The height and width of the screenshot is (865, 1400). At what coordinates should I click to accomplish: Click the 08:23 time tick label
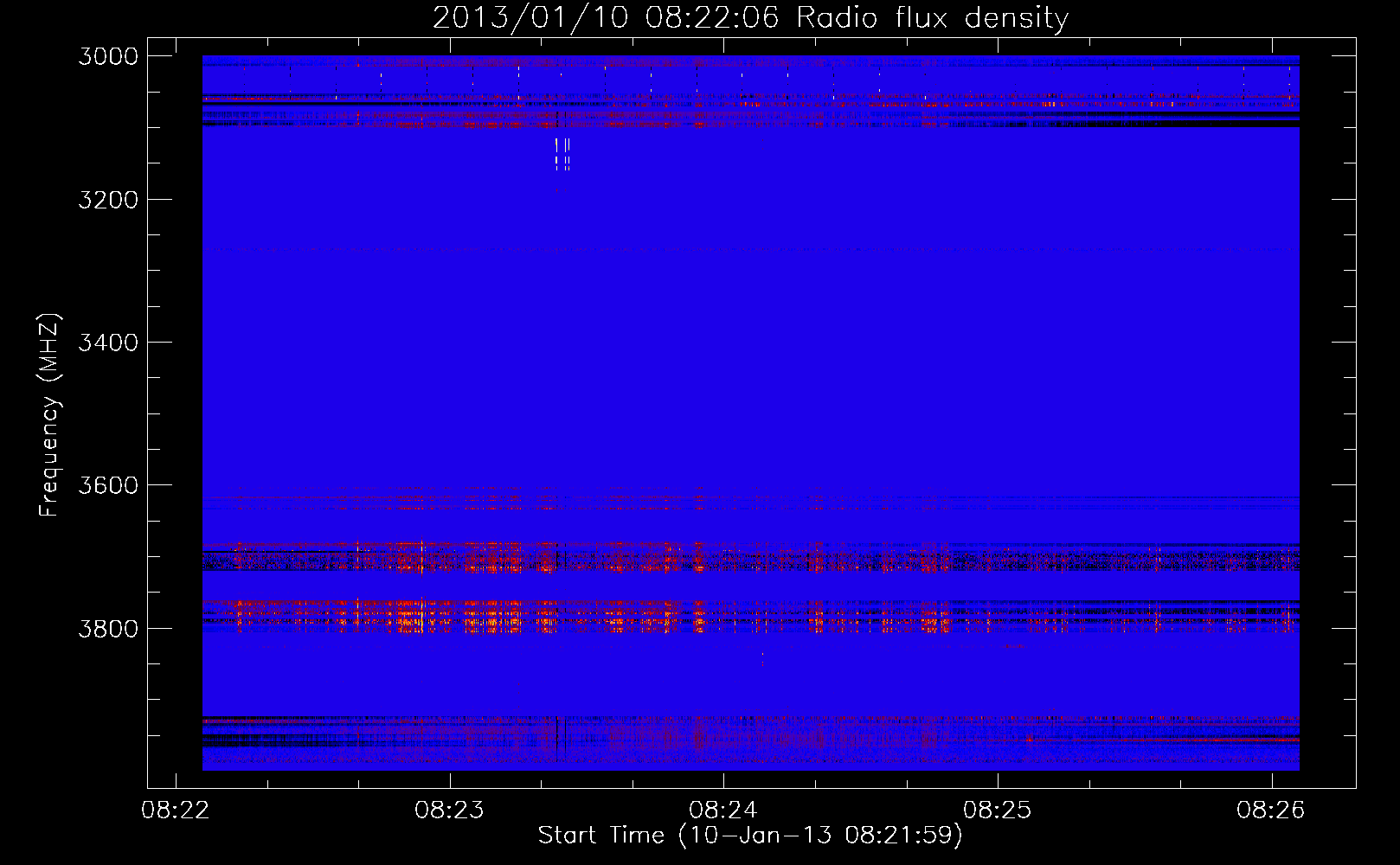click(x=449, y=811)
